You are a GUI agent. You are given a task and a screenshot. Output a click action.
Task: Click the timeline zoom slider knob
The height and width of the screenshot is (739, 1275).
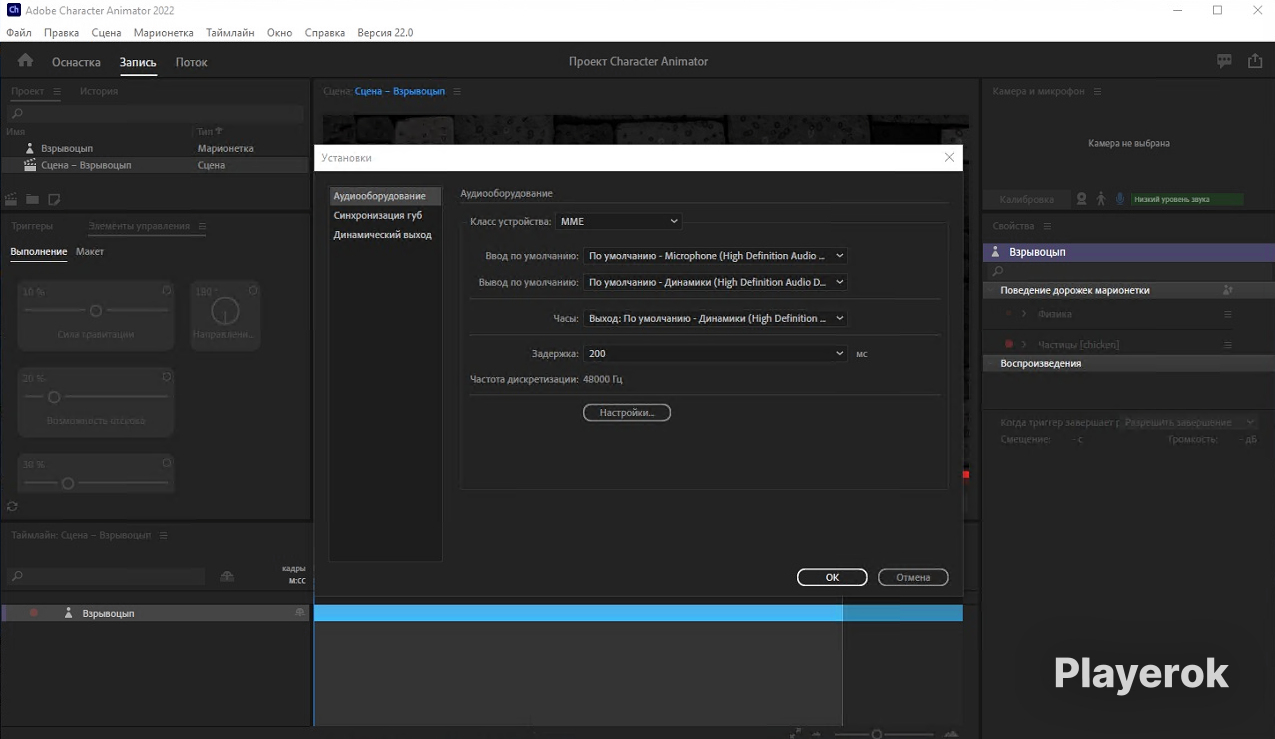877,734
